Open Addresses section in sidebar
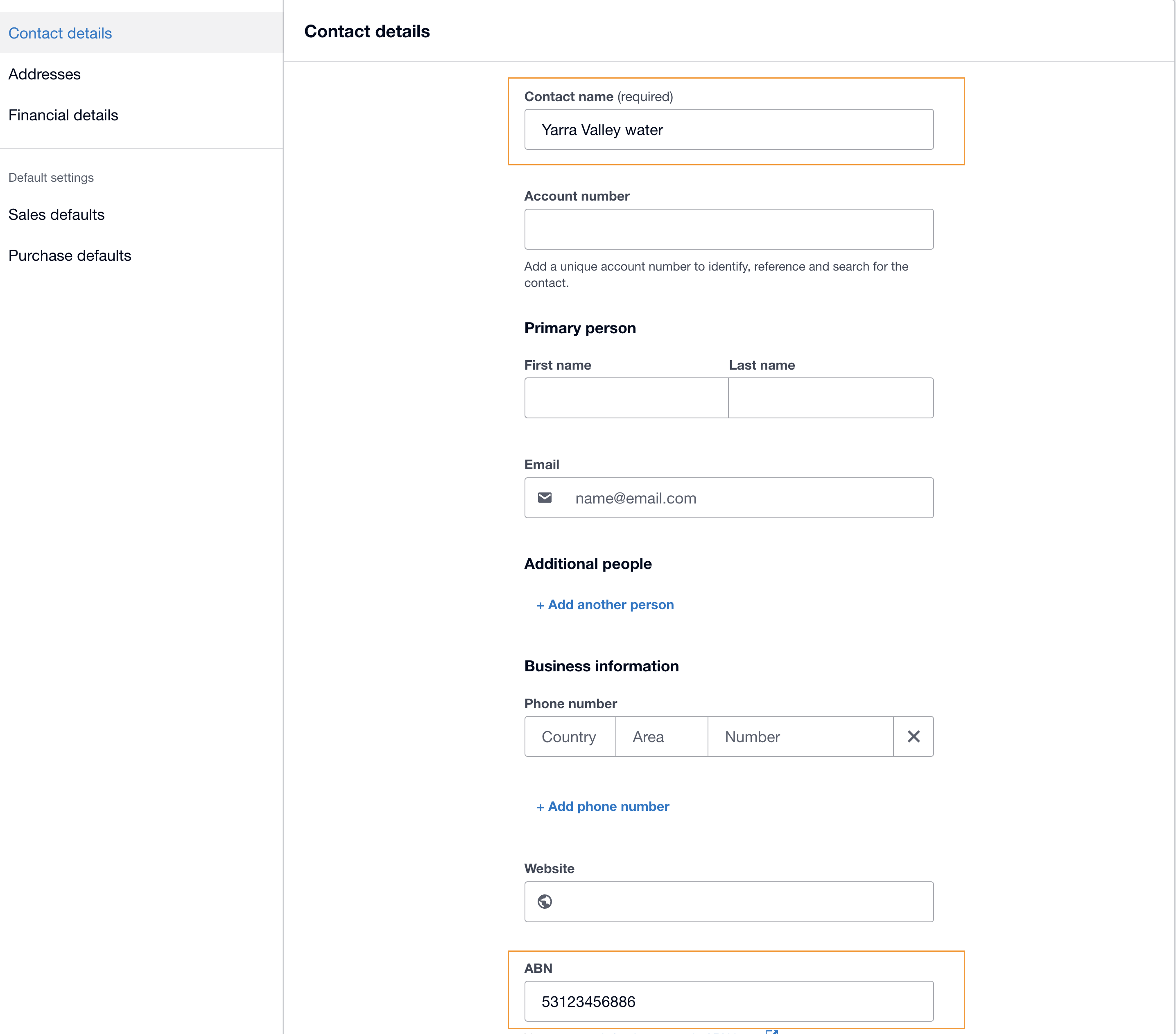 click(x=44, y=74)
